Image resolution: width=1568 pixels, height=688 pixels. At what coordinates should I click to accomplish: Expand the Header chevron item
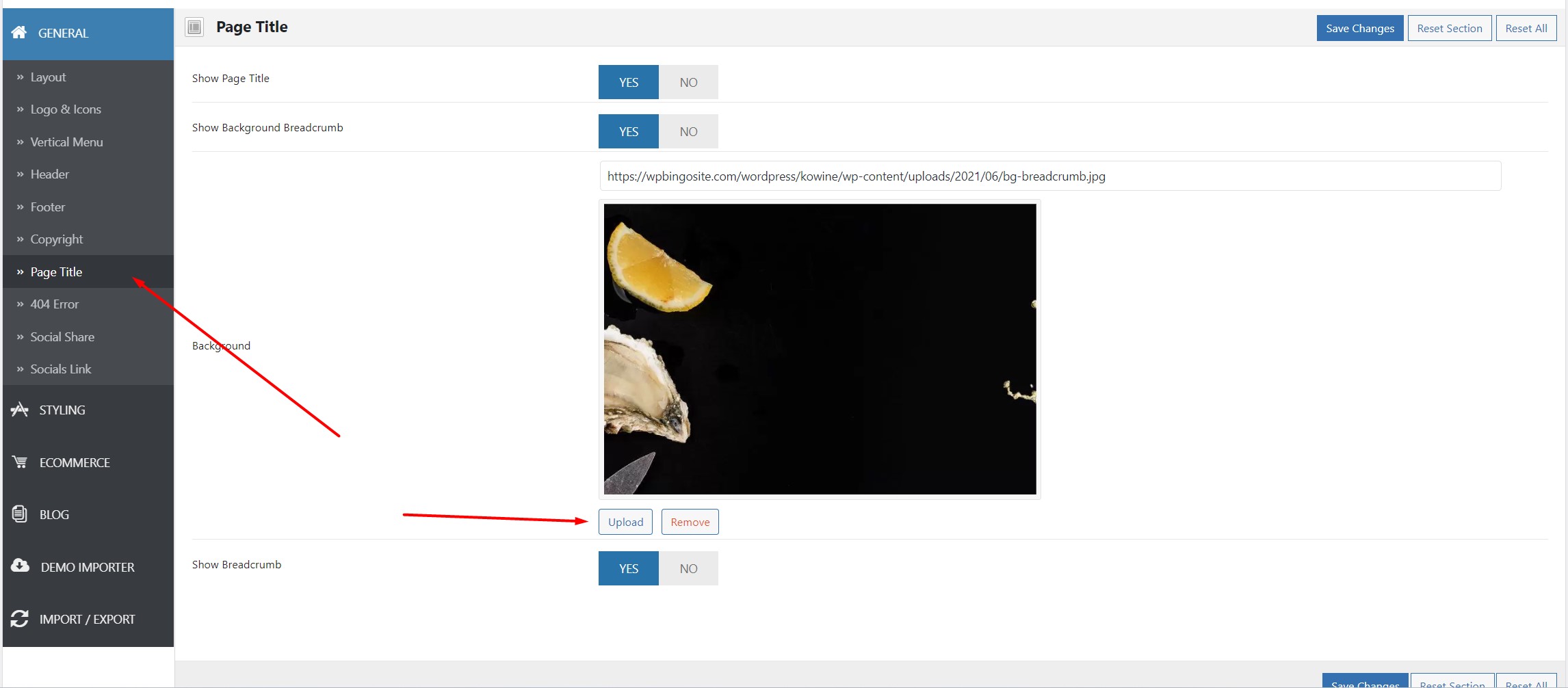click(x=21, y=174)
